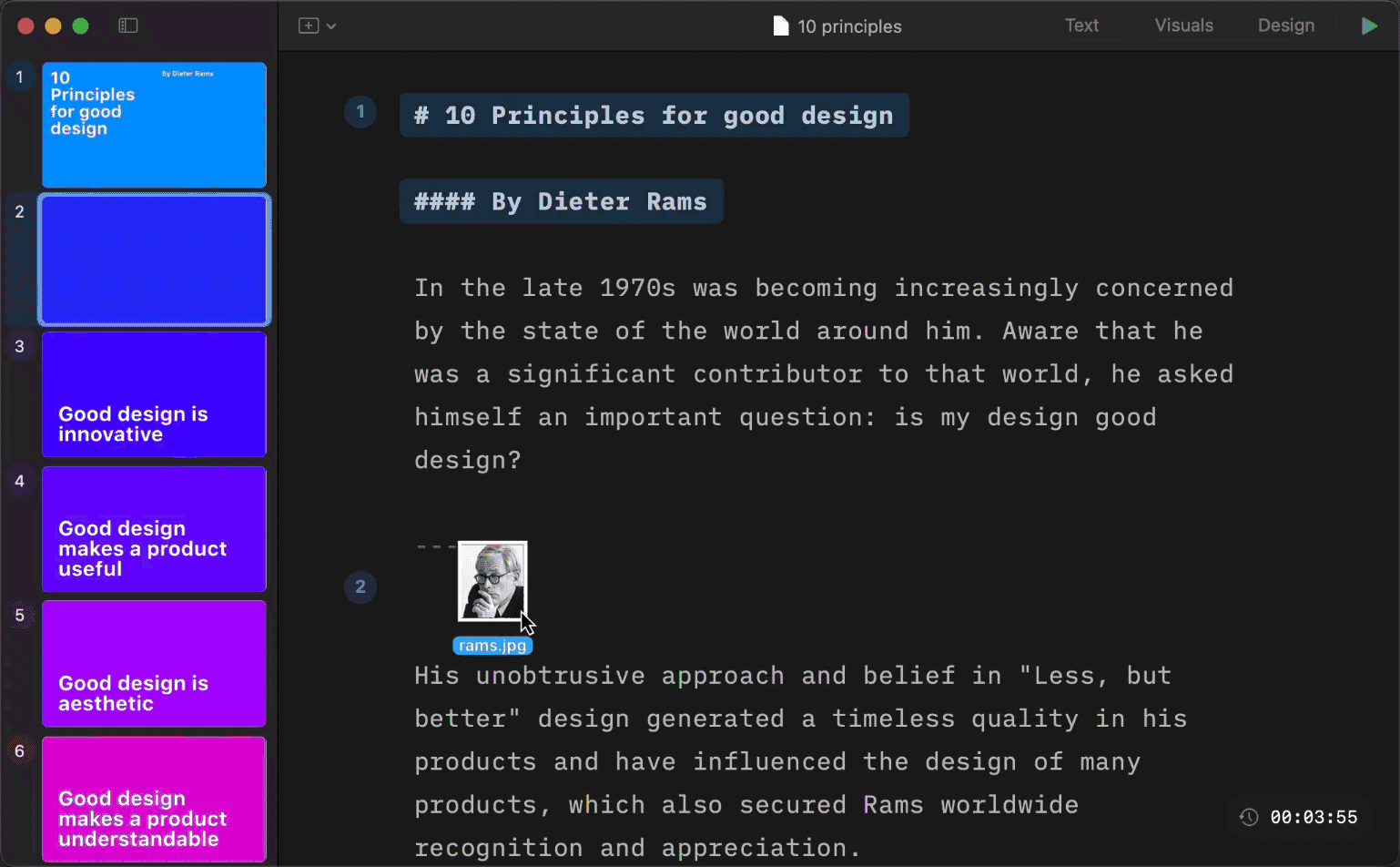1400x867 pixels.
Task: Click the 10 principles document title
Action: click(849, 26)
